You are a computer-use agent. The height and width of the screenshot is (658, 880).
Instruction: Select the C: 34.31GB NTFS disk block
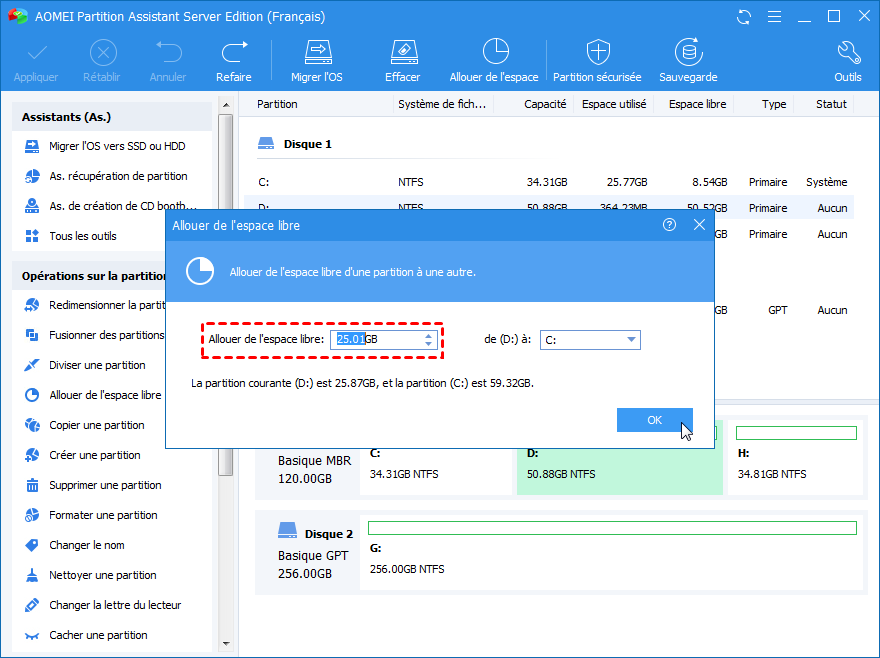pos(436,470)
